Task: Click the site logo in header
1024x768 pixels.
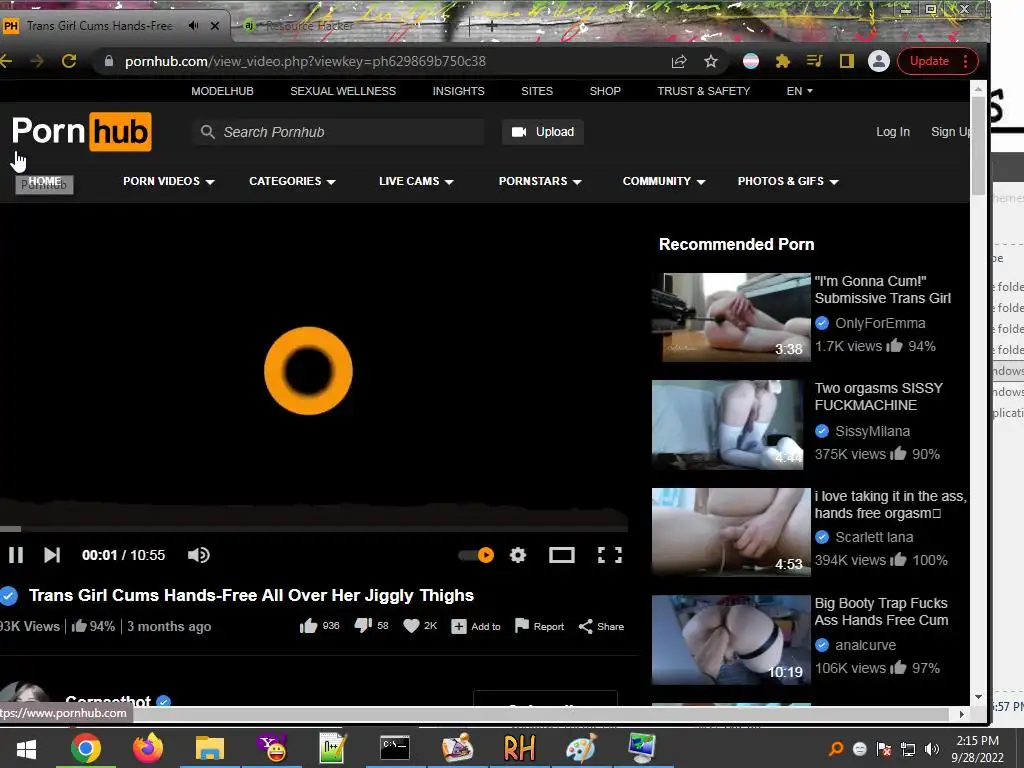Action: coord(82,131)
